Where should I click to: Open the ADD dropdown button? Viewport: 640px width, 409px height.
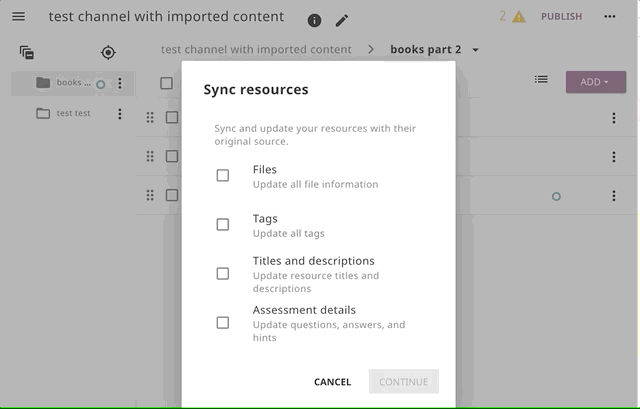[x=596, y=82]
